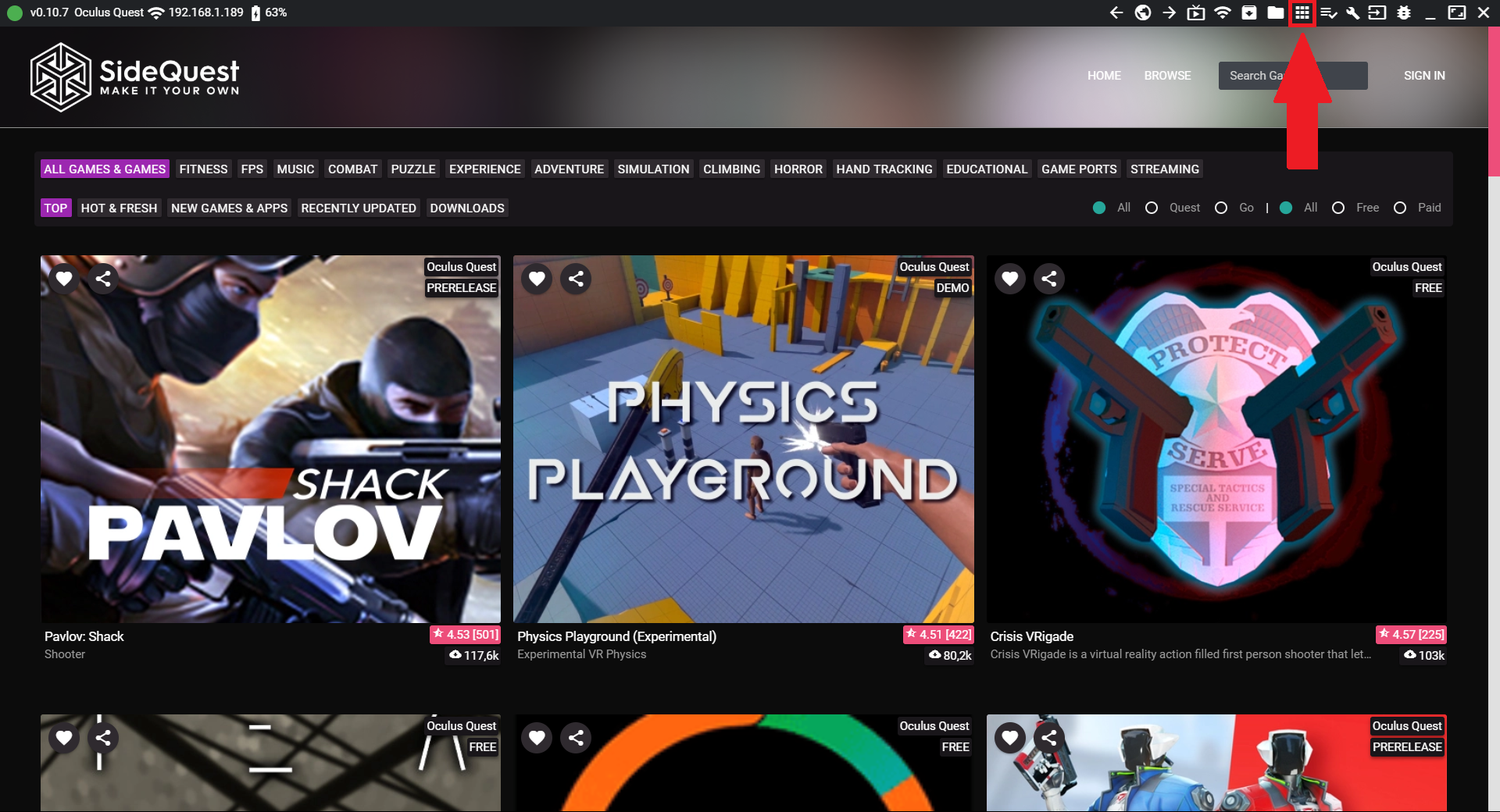Open the stream/TV cast icon

click(1196, 12)
